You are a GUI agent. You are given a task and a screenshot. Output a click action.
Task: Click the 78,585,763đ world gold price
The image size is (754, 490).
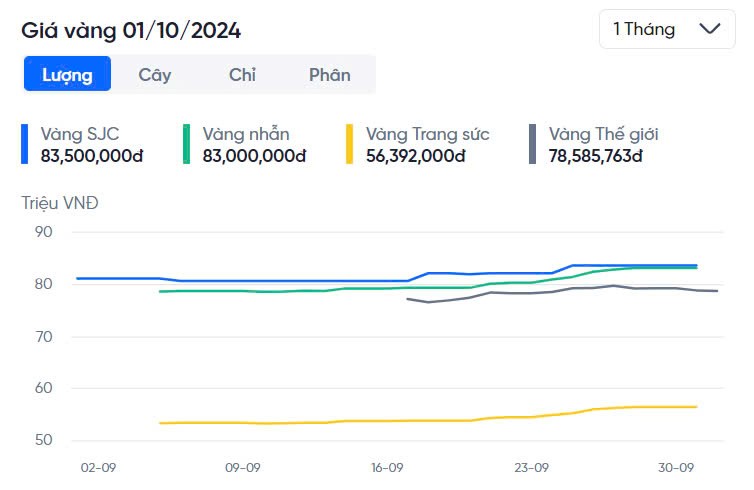[598, 155]
